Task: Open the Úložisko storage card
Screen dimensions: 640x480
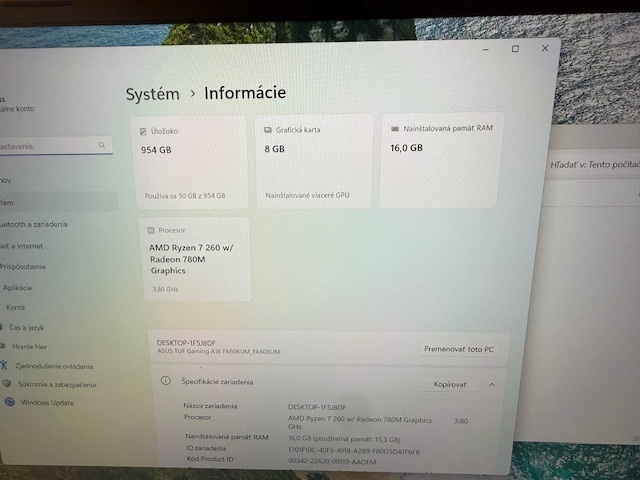Action: click(x=191, y=162)
